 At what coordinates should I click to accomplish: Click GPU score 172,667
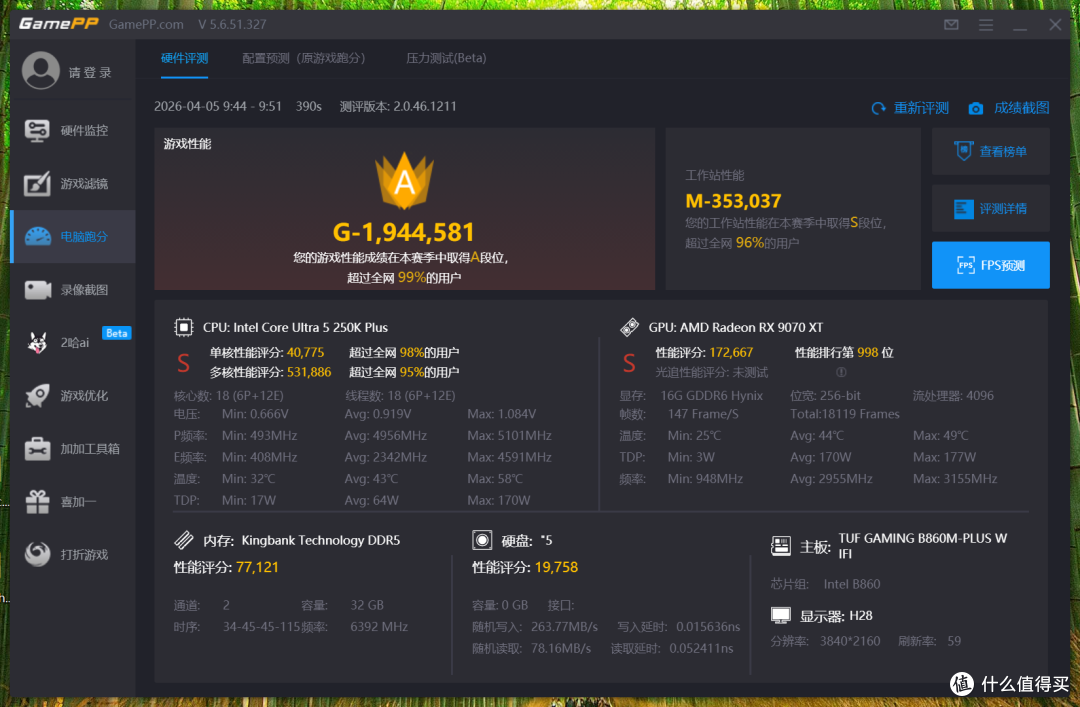731,353
